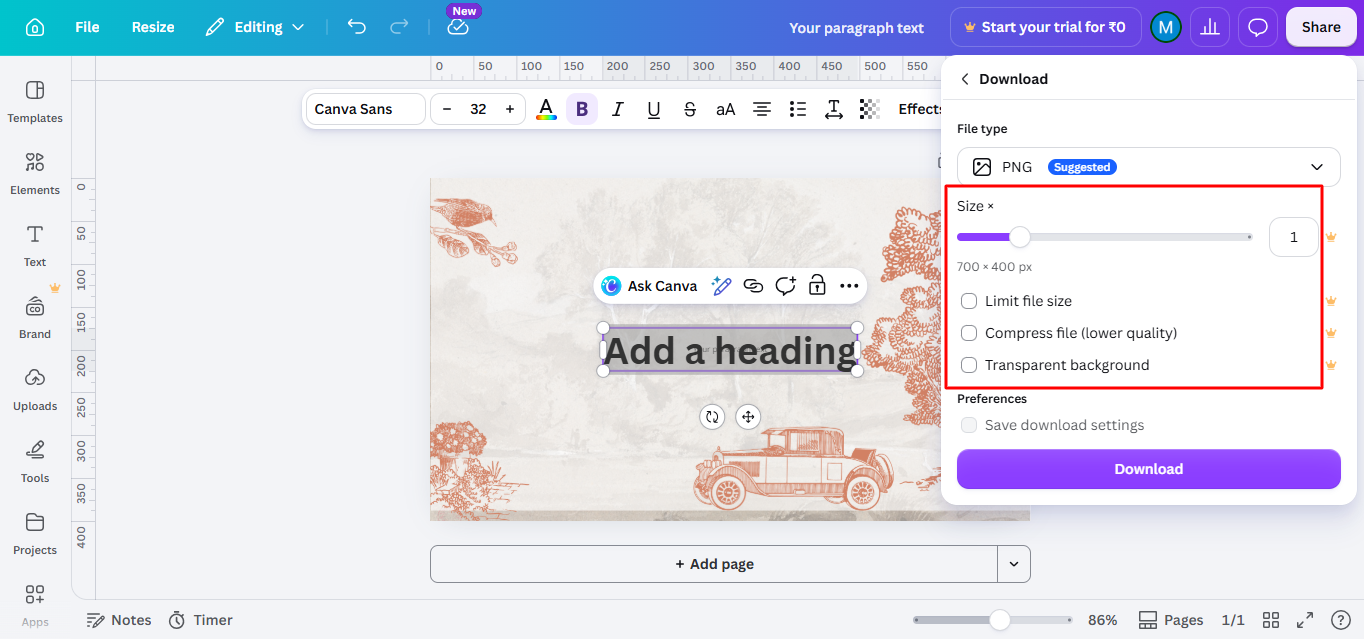This screenshot has width=1364, height=639.
Task: Click the download size slider handle
Action: [x=1019, y=237]
